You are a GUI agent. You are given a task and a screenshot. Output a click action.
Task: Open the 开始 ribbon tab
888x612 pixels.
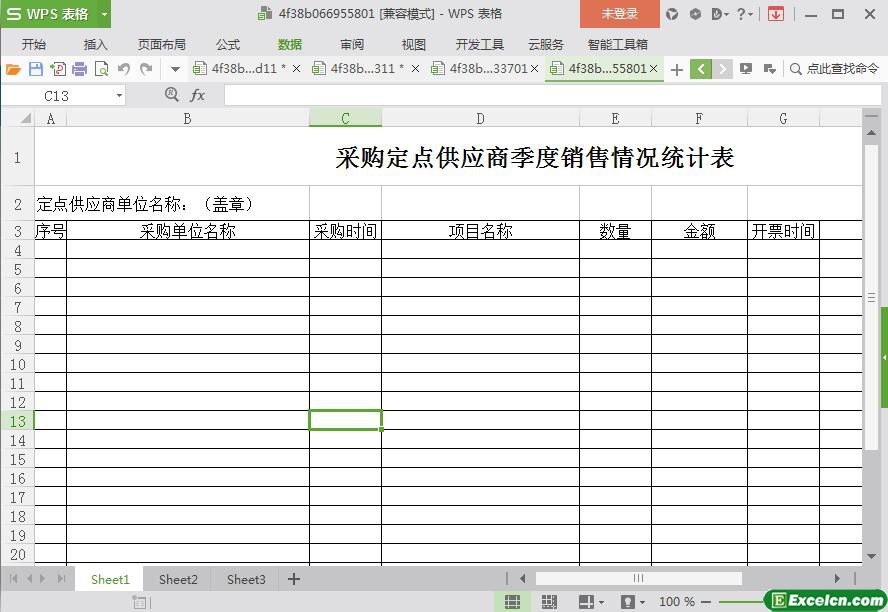pos(34,44)
